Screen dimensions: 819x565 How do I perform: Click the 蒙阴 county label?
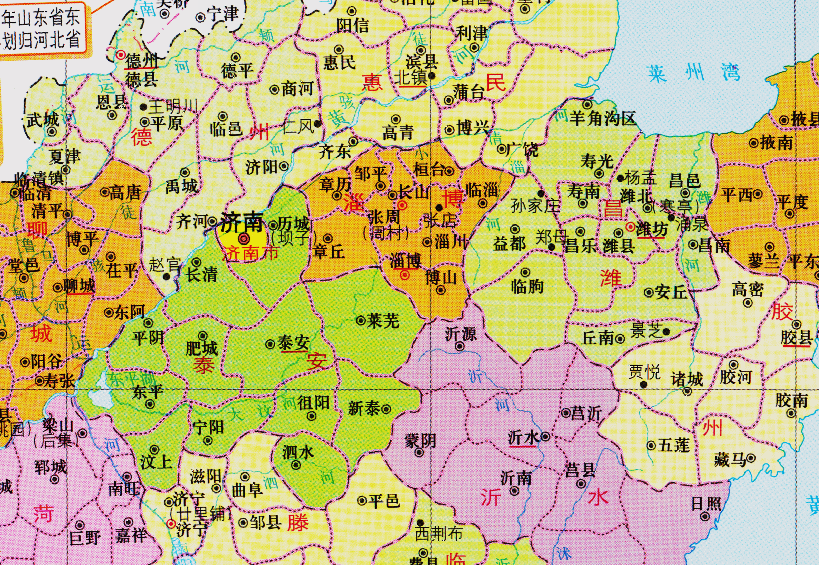pyautogui.click(x=420, y=440)
